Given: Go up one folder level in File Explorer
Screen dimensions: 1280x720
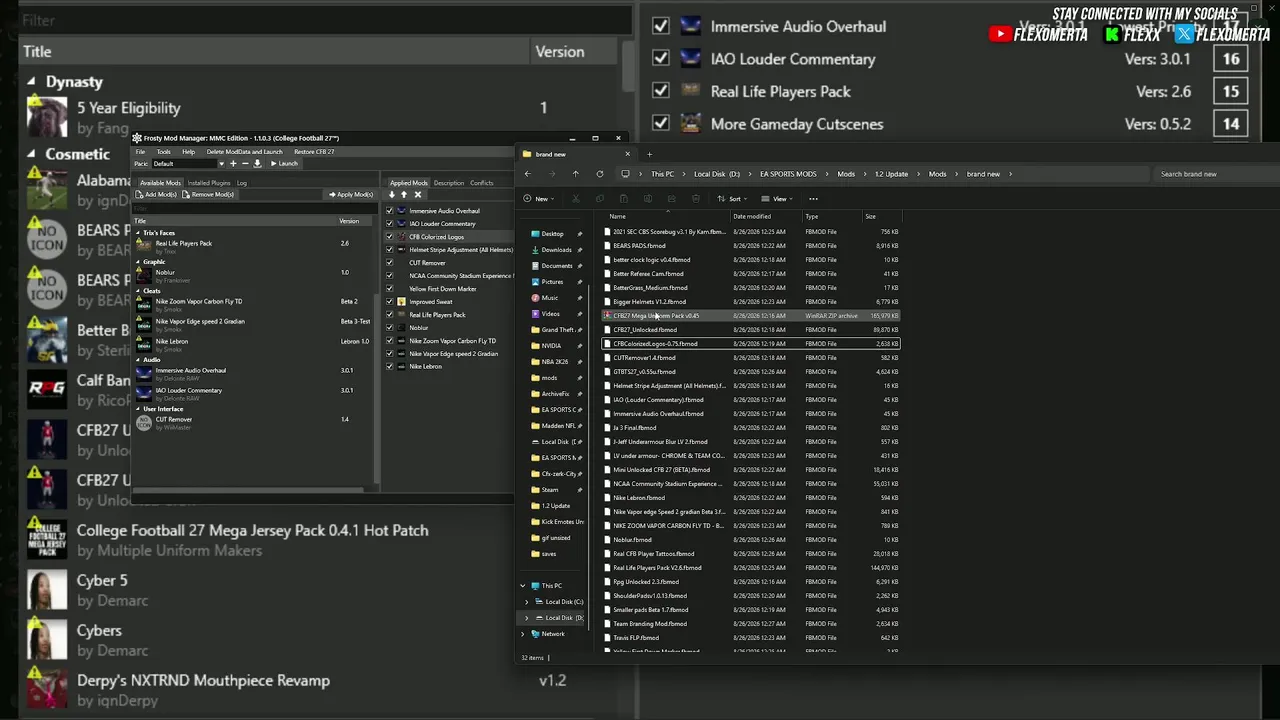Looking at the screenshot, I should 575,174.
